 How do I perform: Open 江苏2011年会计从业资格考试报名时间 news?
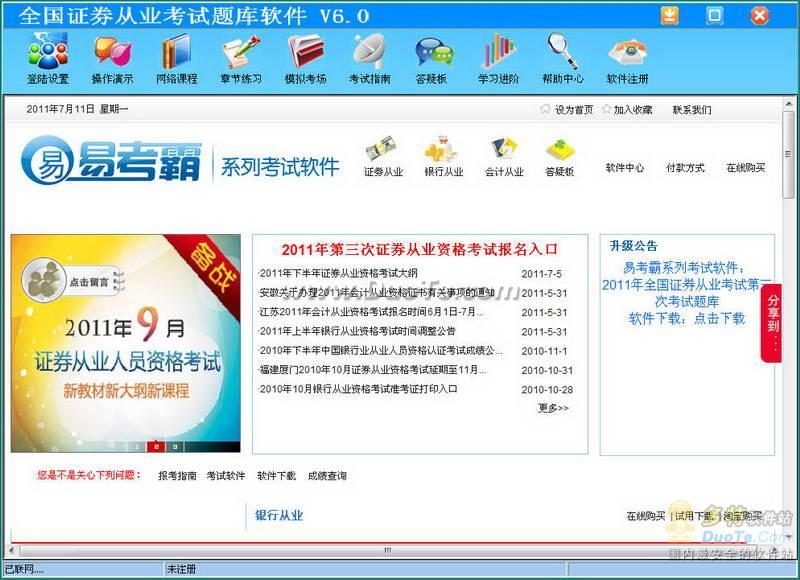tap(371, 312)
